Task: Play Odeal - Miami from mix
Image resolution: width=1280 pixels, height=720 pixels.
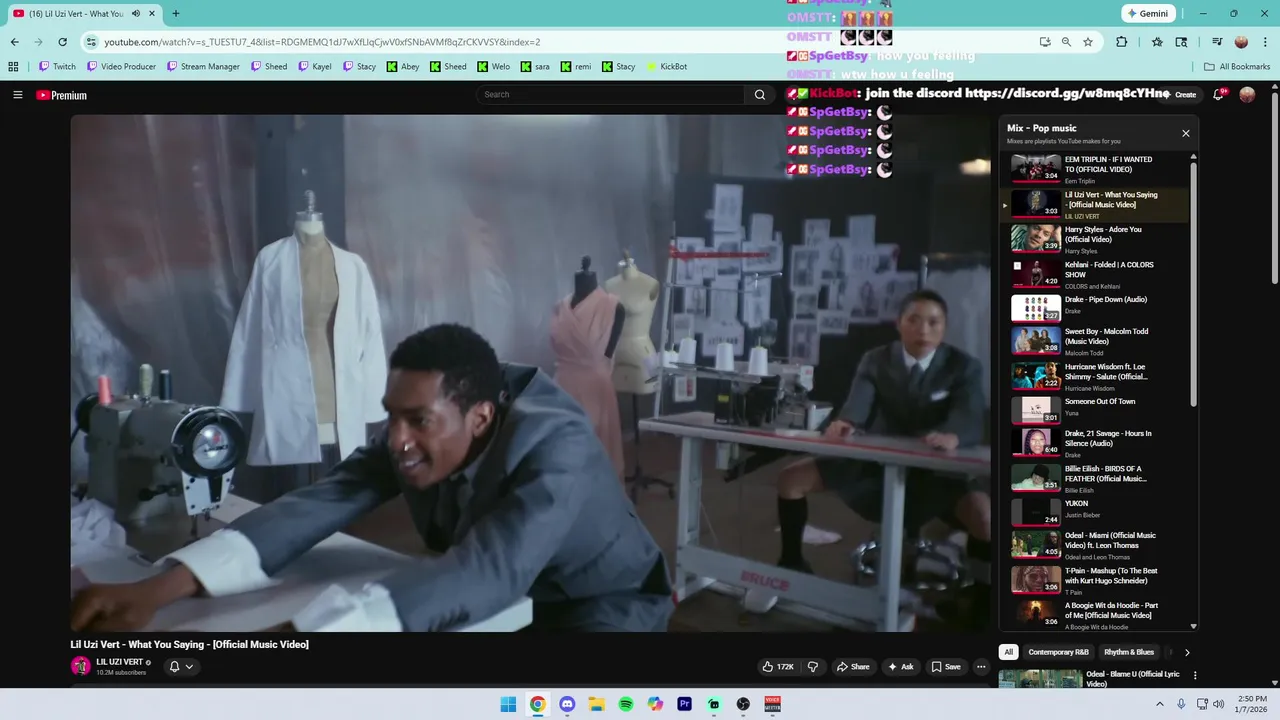Action: point(1095,545)
